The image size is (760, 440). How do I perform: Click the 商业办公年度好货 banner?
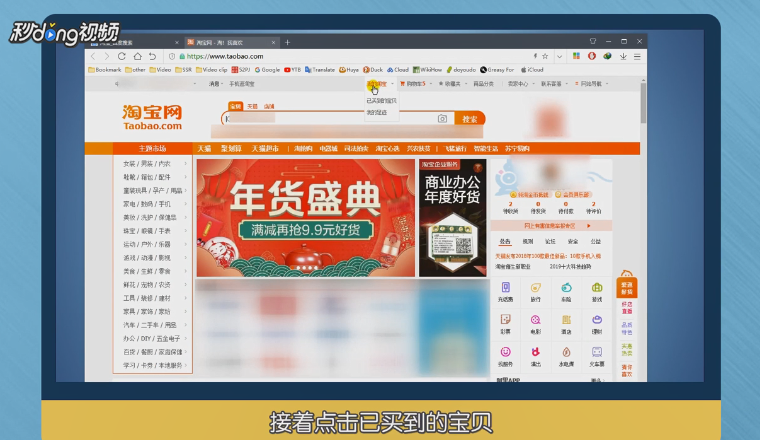[452, 218]
